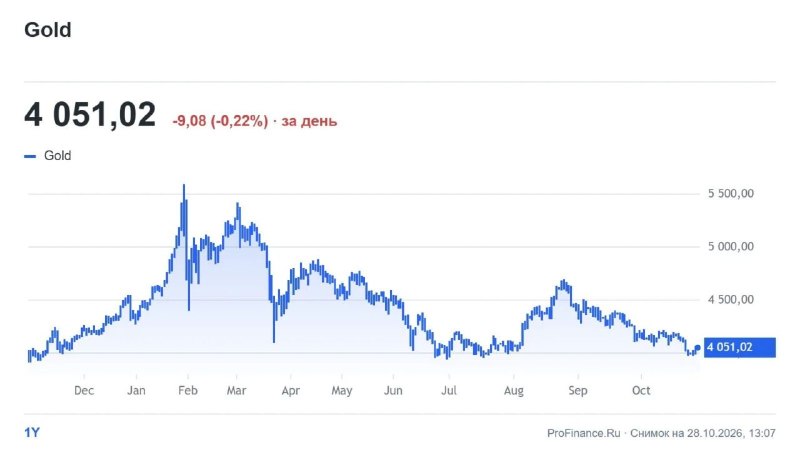Click the Feb label on time axis

pyautogui.click(x=188, y=390)
